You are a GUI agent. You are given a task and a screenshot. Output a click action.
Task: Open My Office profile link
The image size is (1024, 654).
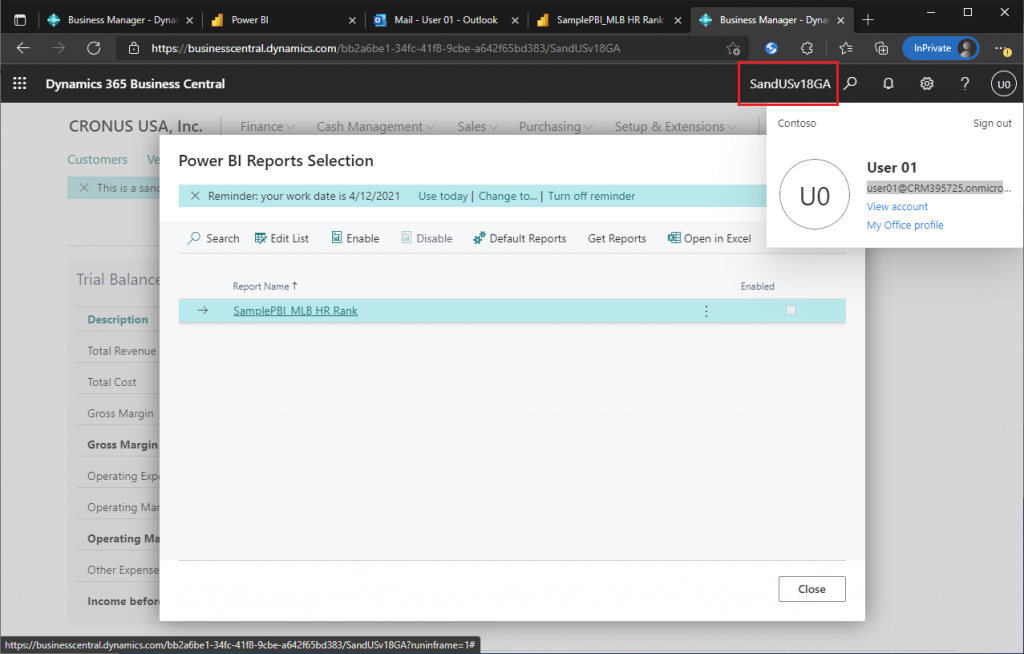tap(904, 225)
